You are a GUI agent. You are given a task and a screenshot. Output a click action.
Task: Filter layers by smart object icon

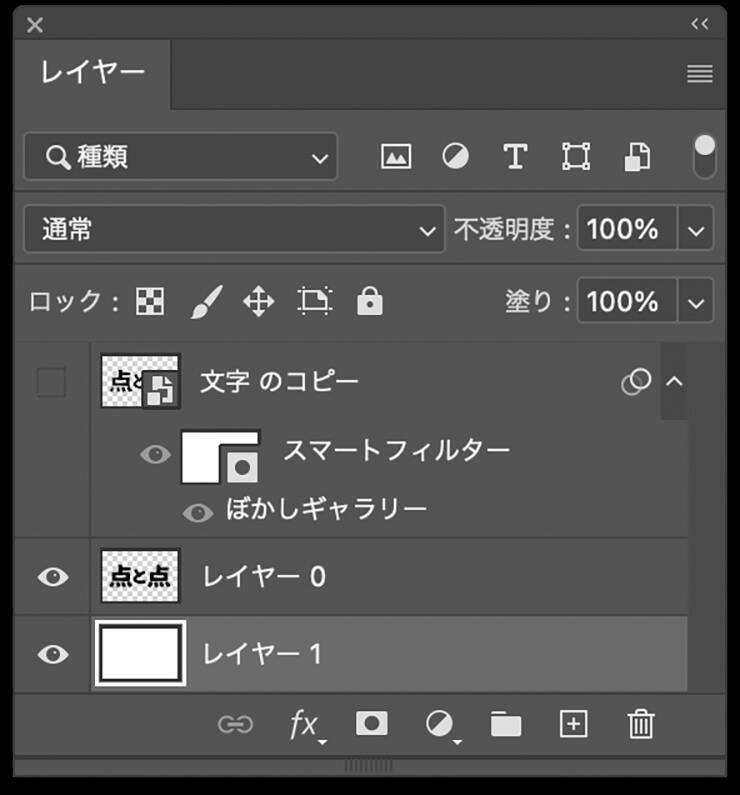637,157
